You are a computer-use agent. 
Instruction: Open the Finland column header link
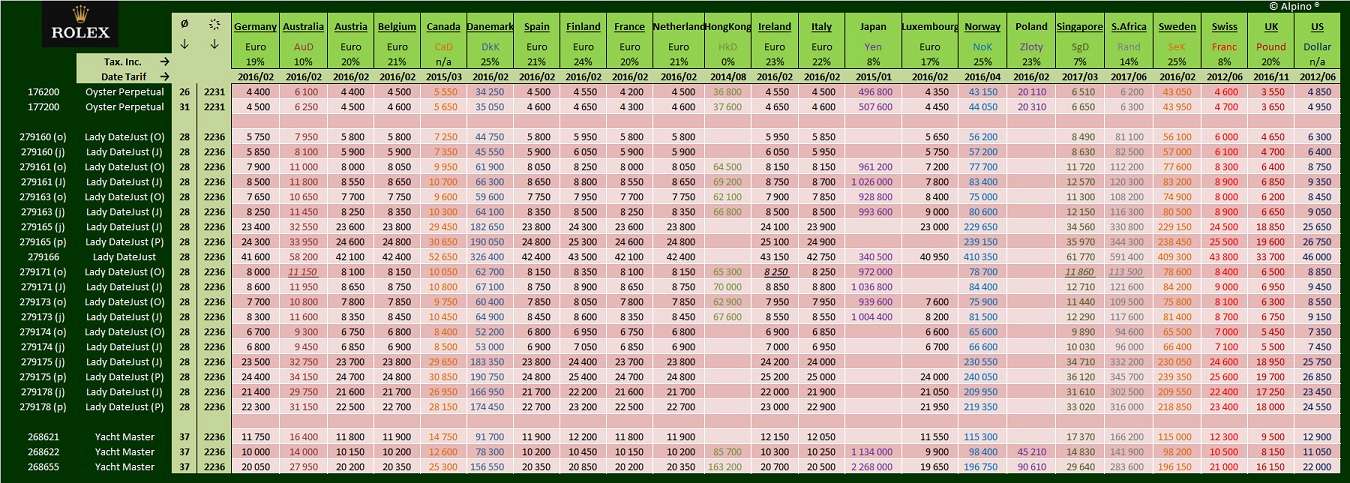(583, 27)
